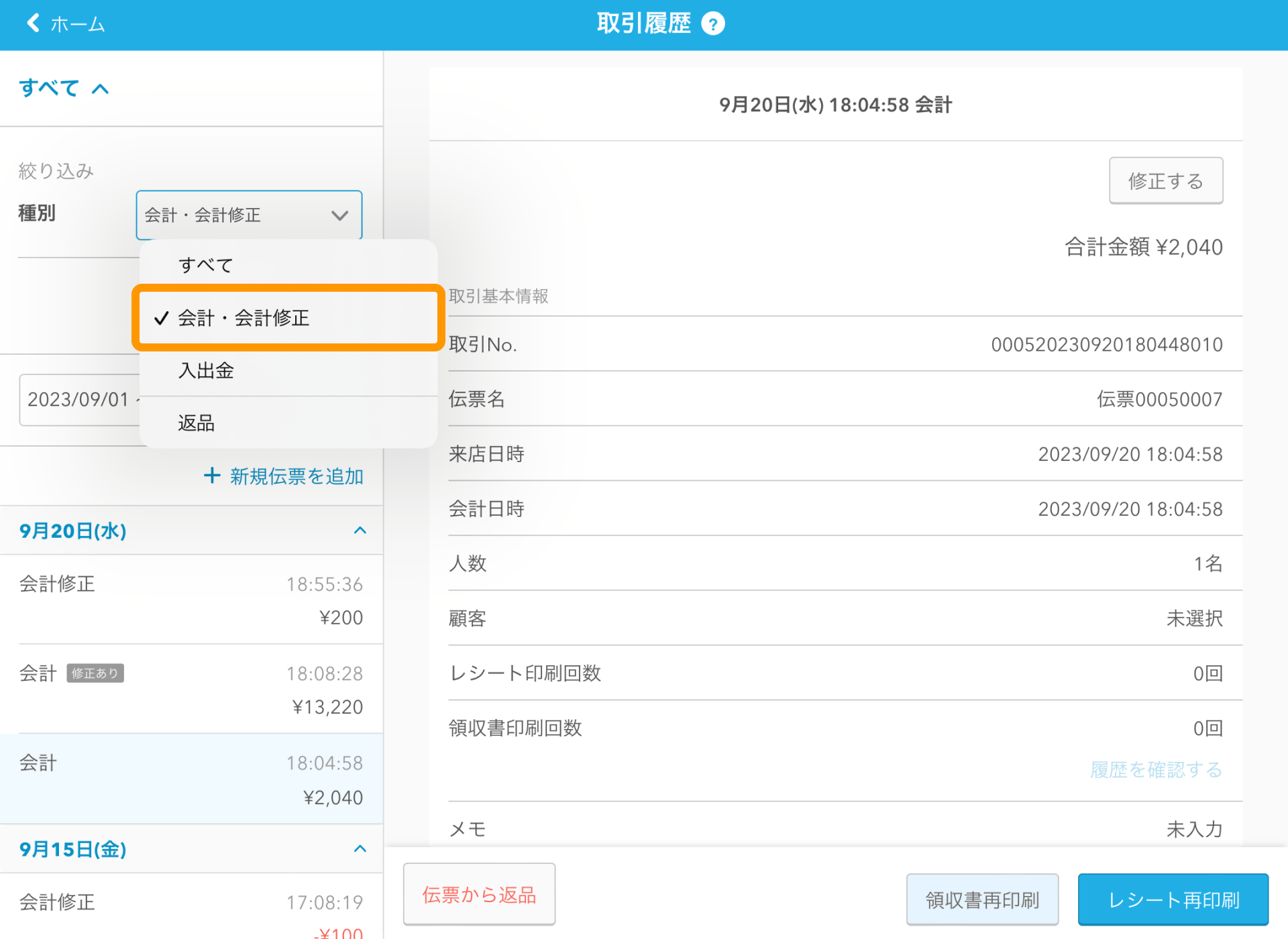
Task: Collapse the 9月20日(水) section
Action: pyautogui.click(x=360, y=531)
